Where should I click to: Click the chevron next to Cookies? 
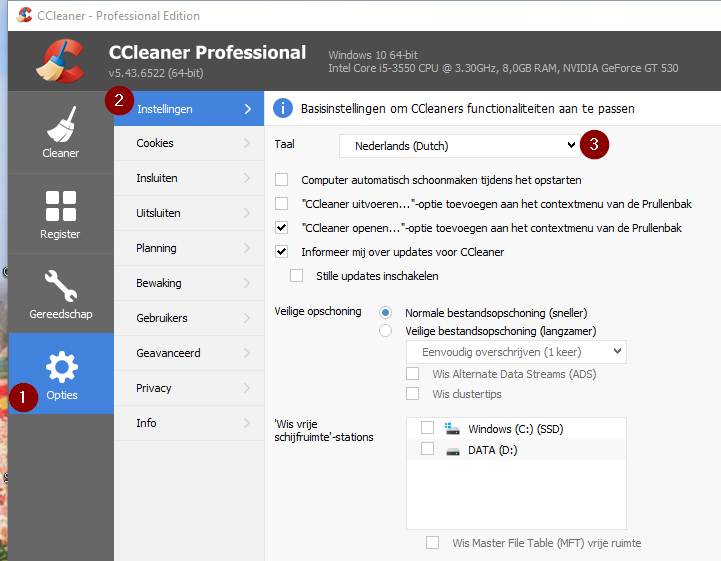(247, 143)
